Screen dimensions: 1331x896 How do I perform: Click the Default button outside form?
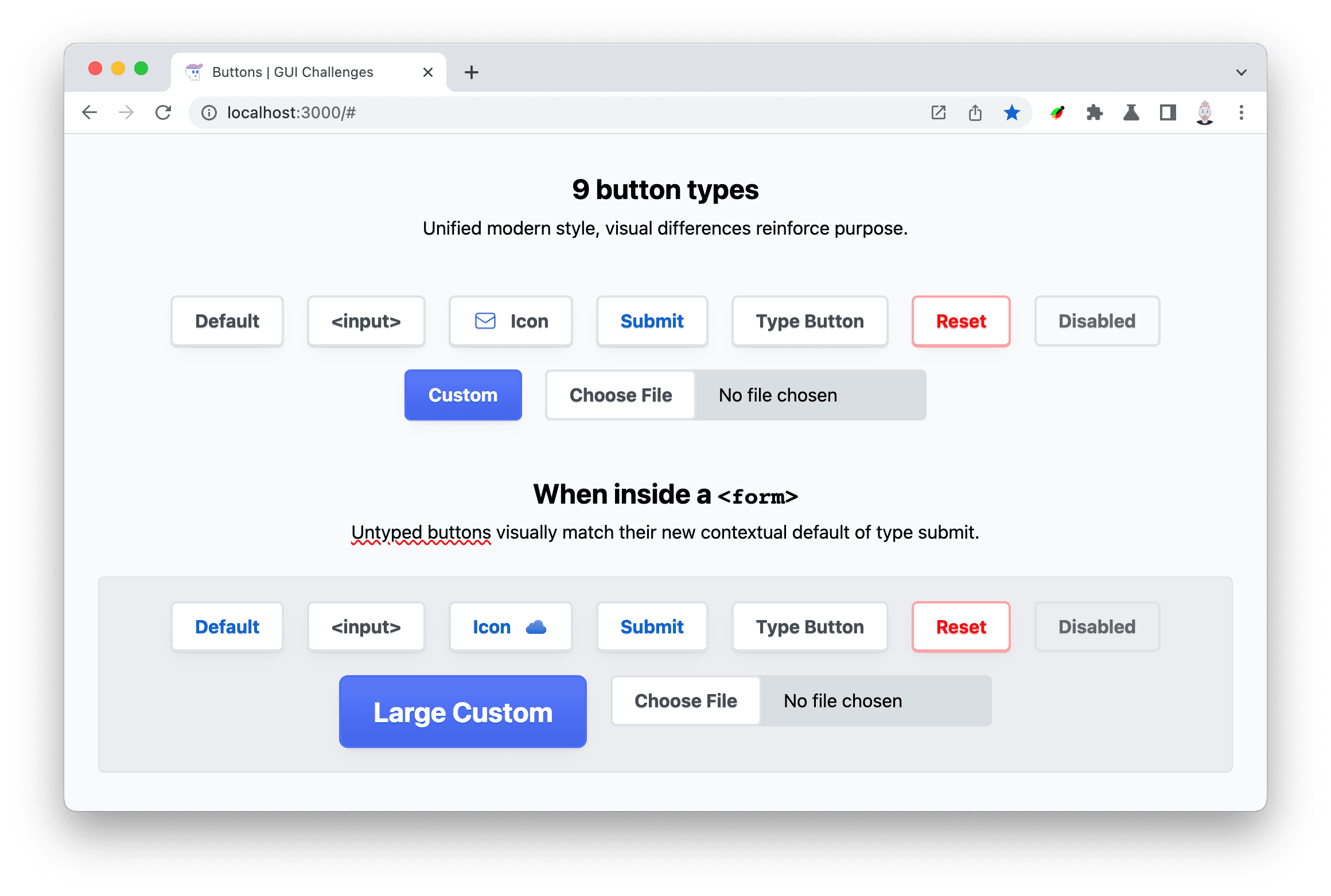(x=226, y=321)
